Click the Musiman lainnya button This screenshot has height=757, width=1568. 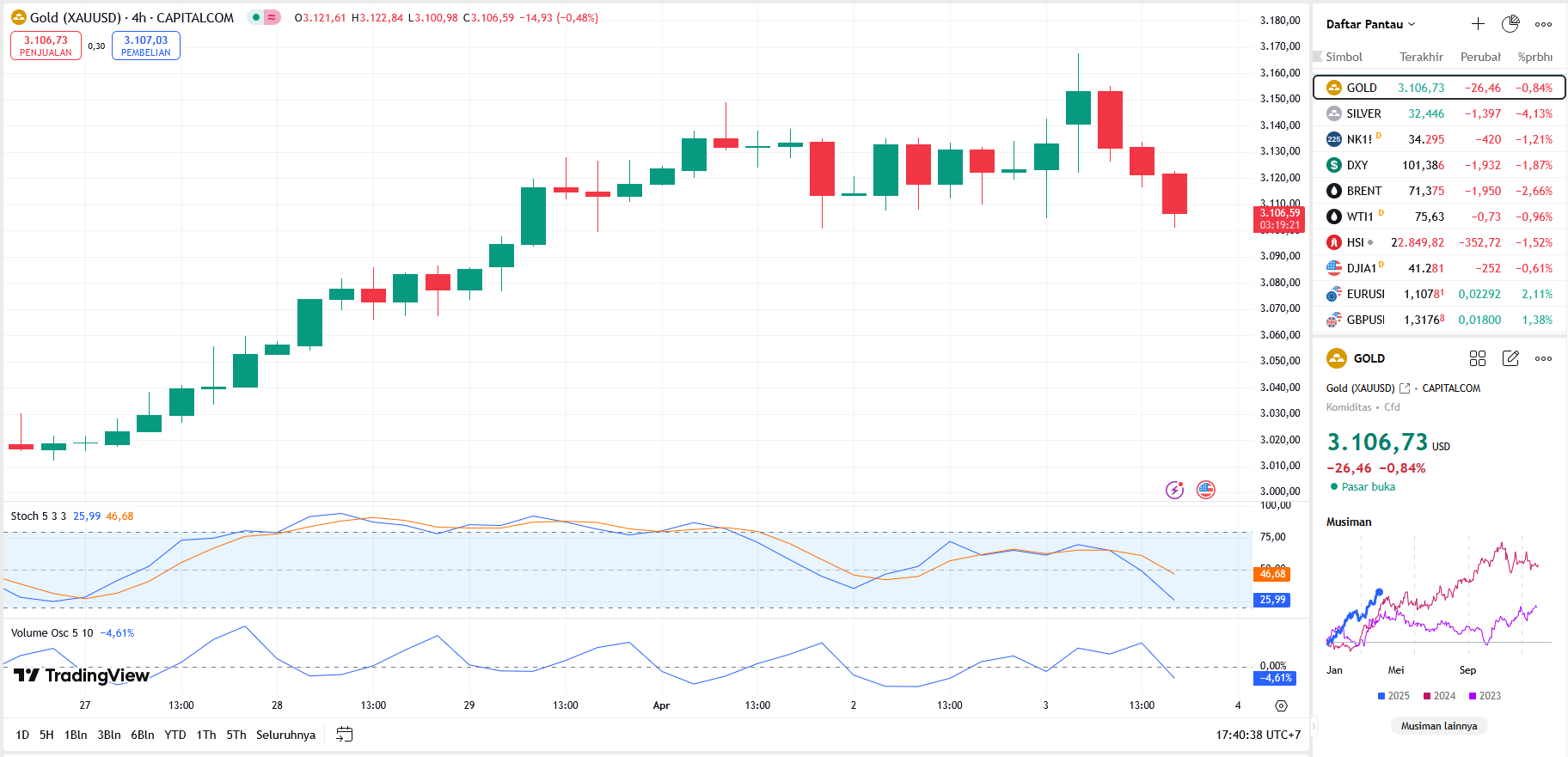[1439, 726]
